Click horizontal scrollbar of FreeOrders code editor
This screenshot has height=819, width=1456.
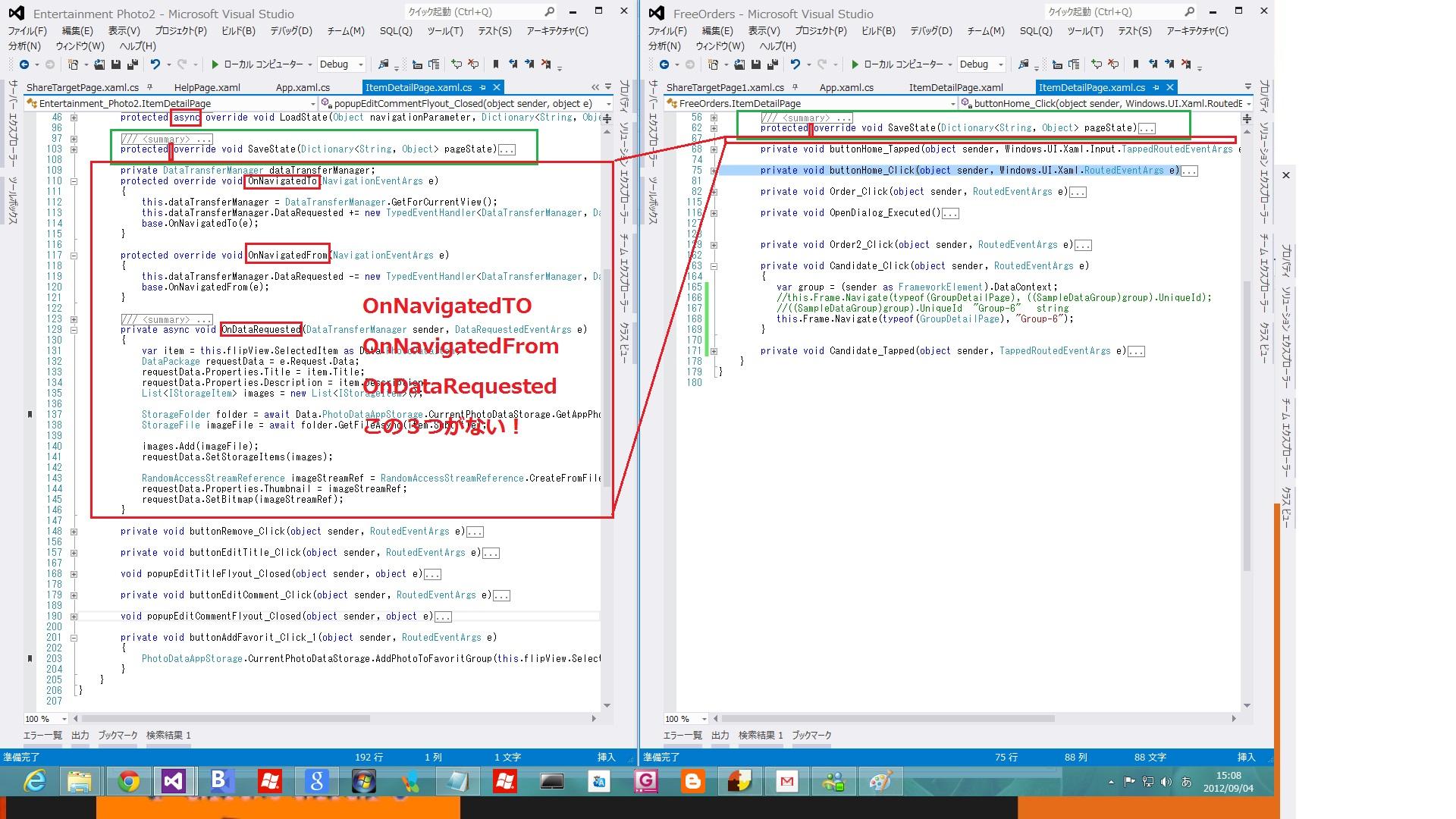(887, 718)
